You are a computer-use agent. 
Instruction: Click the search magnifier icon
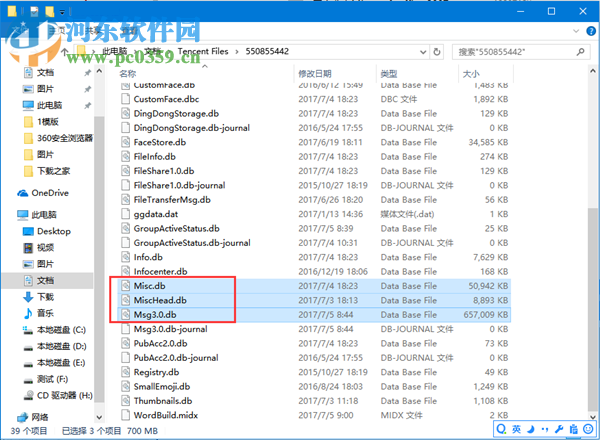click(x=580, y=52)
